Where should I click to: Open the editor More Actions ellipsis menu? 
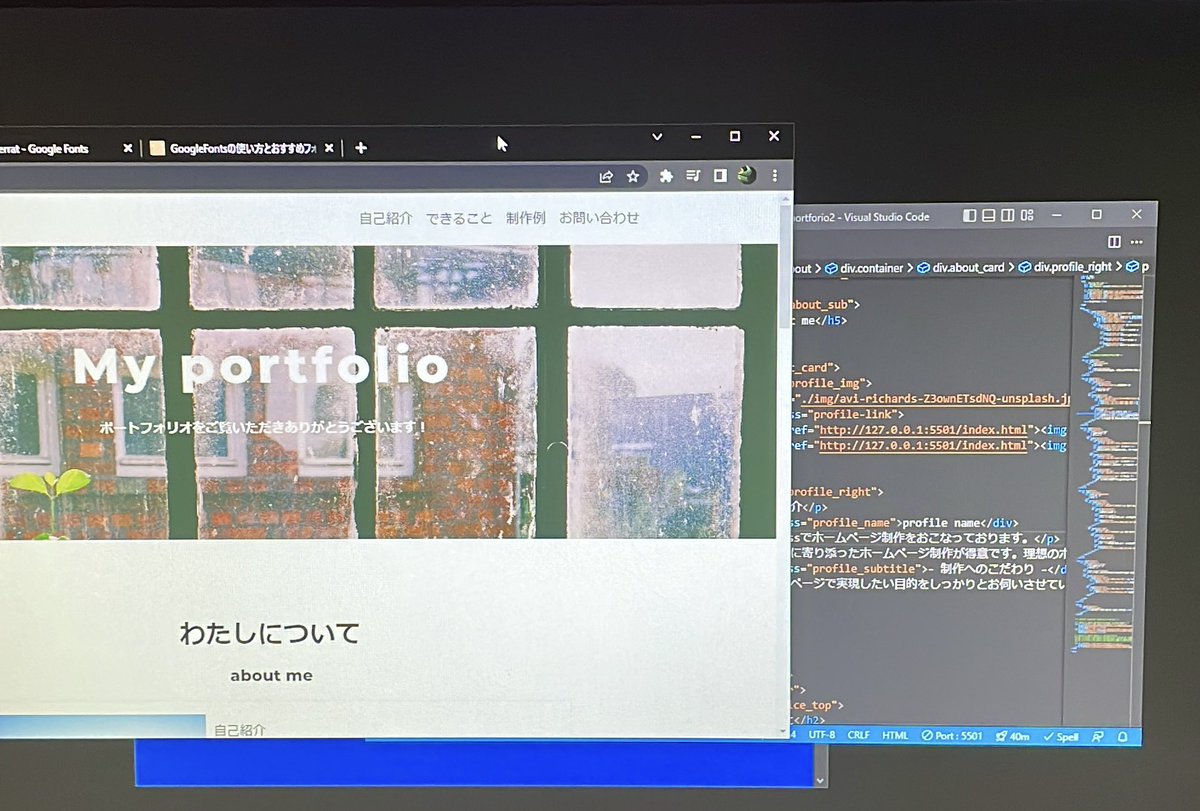click(1137, 241)
